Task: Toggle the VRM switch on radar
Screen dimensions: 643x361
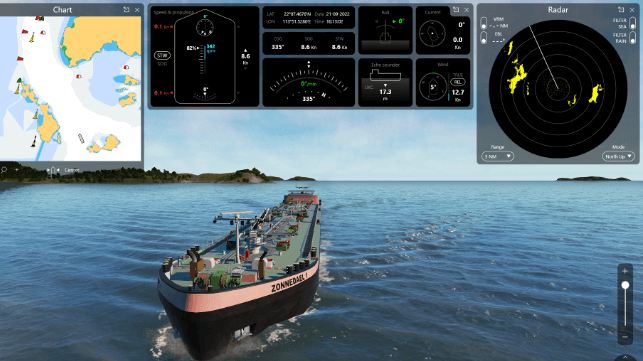Action: [484, 23]
